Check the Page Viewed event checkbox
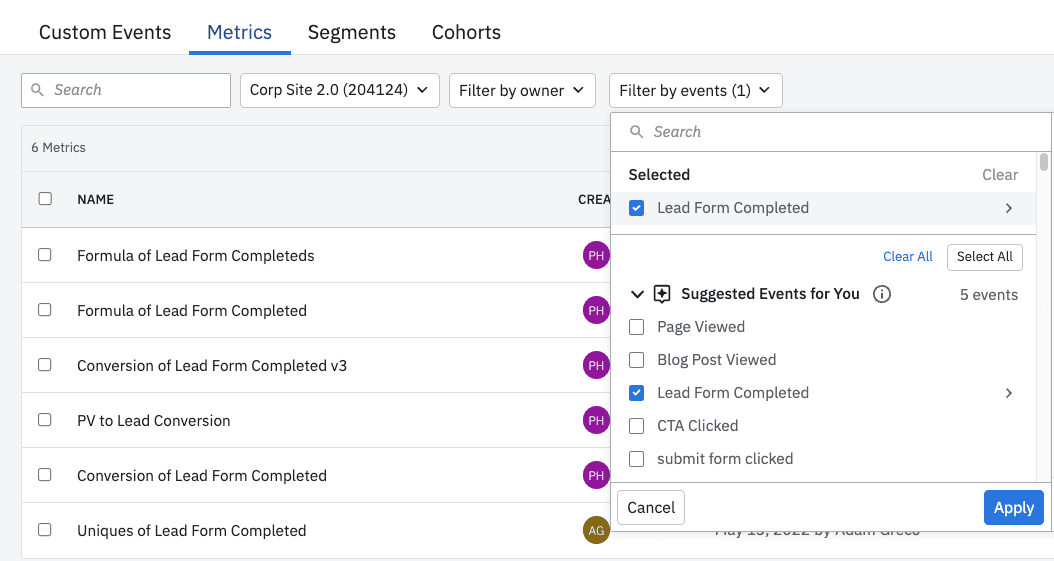Viewport: 1054px width, 561px height. click(636, 327)
